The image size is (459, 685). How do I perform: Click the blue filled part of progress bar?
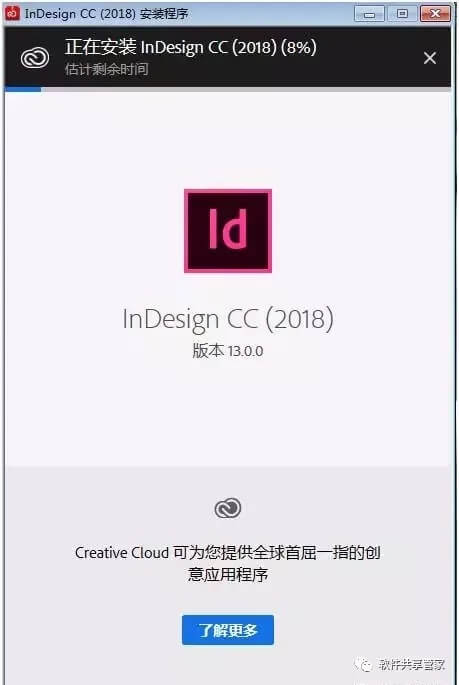pyautogui.click(x=23, y=89)
